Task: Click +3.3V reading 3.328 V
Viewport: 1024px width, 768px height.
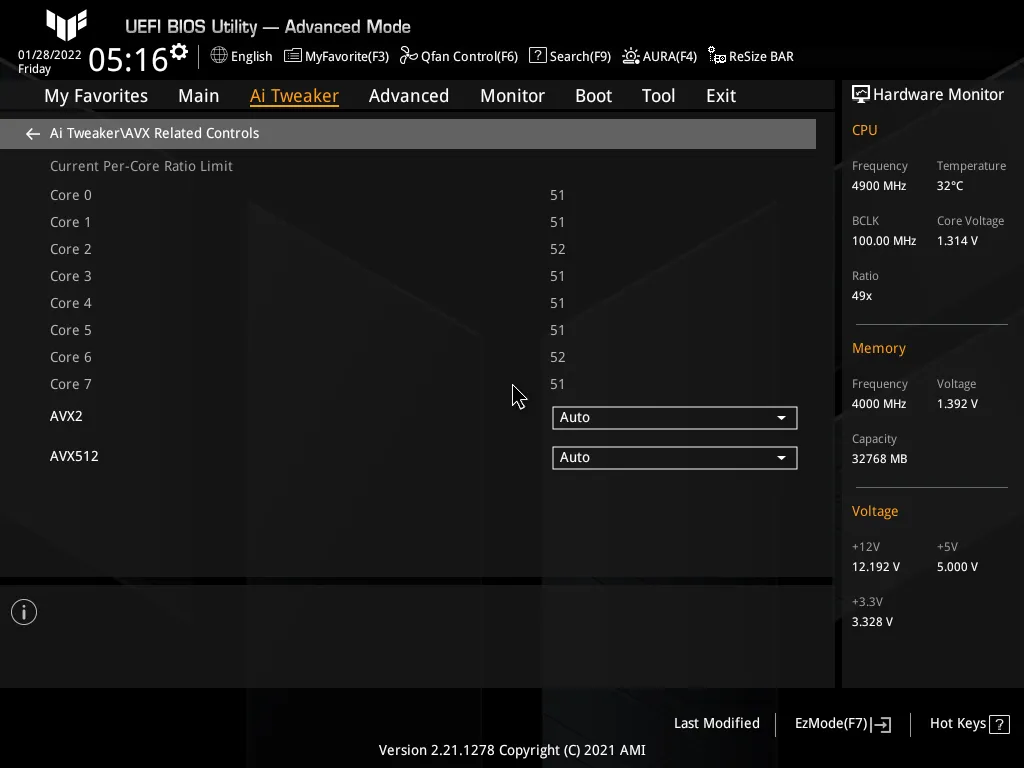Action: 872,622
